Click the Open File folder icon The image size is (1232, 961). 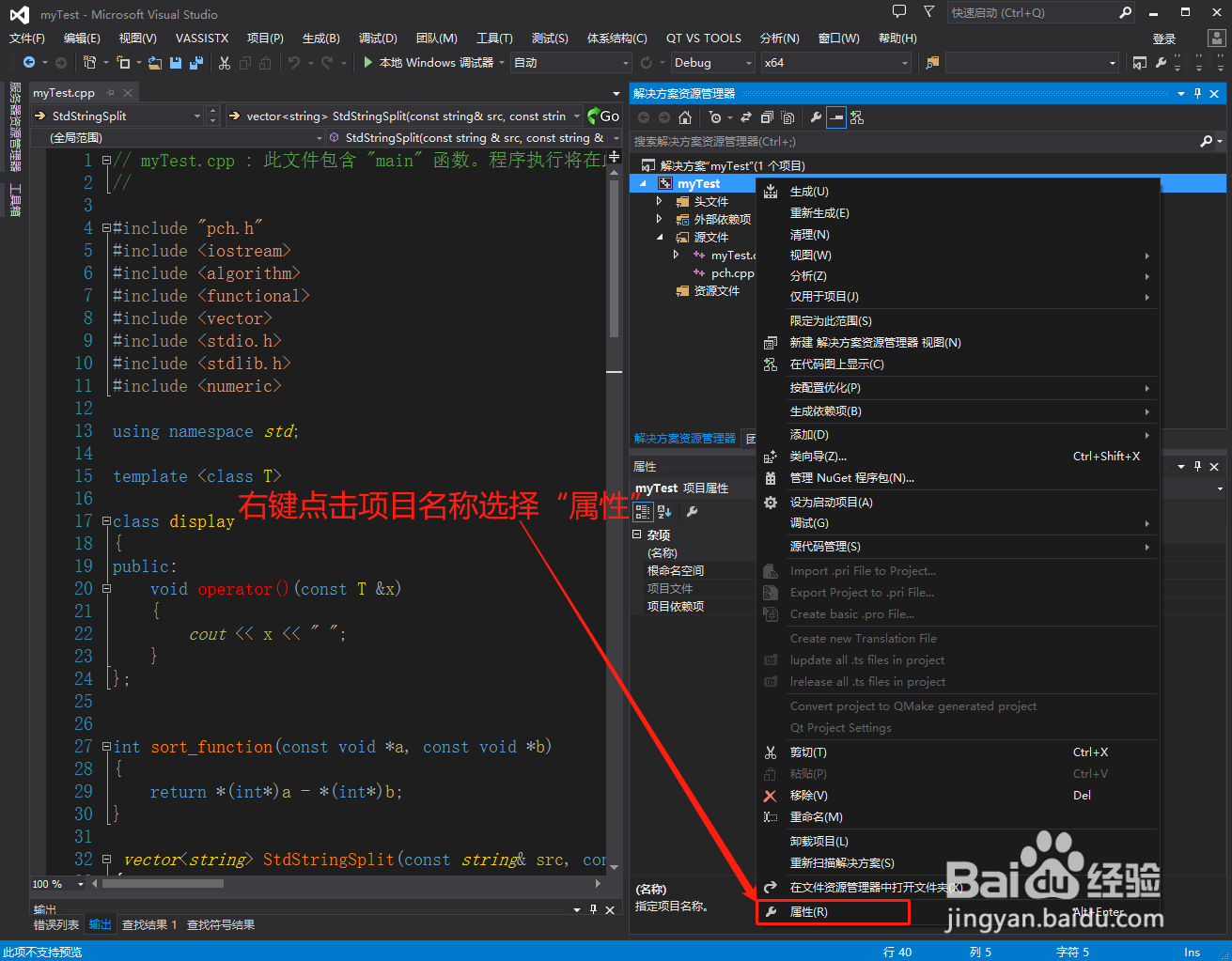(154, 62)
